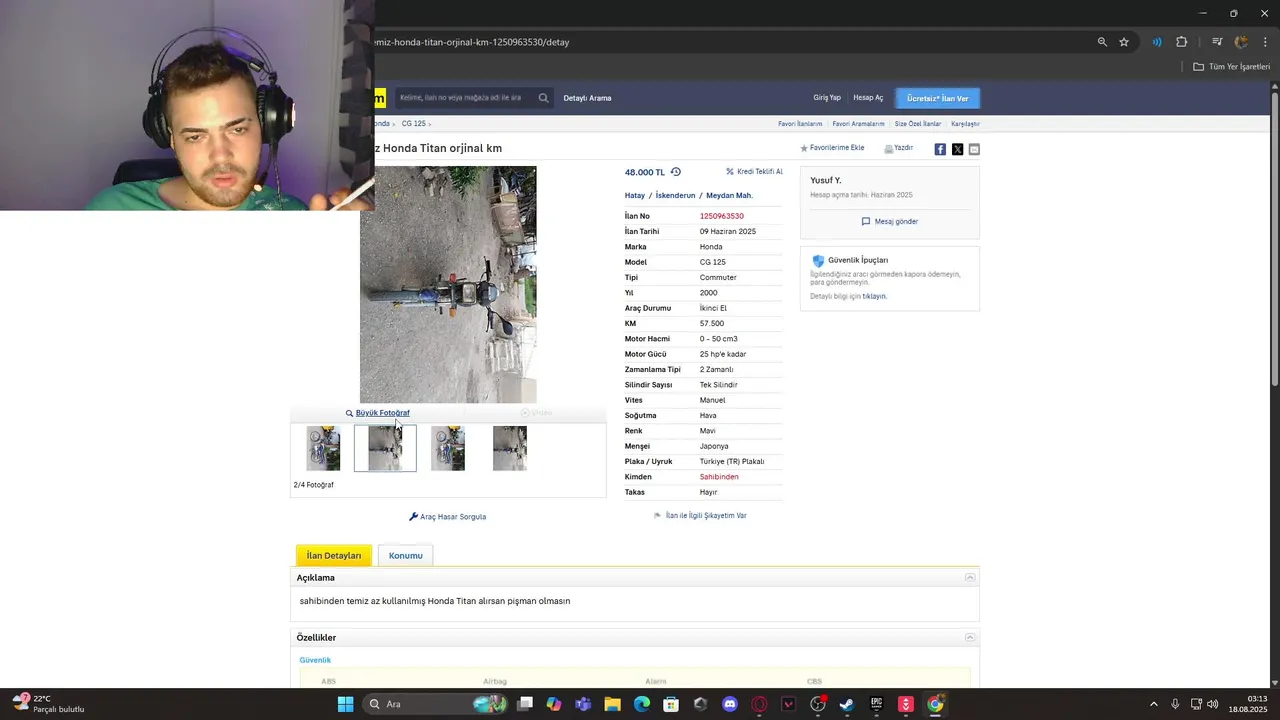Screen dimensions: 1280x720
Task: Click the zoom magnifier icon in address bar
Action: [x=1102, y=42]
